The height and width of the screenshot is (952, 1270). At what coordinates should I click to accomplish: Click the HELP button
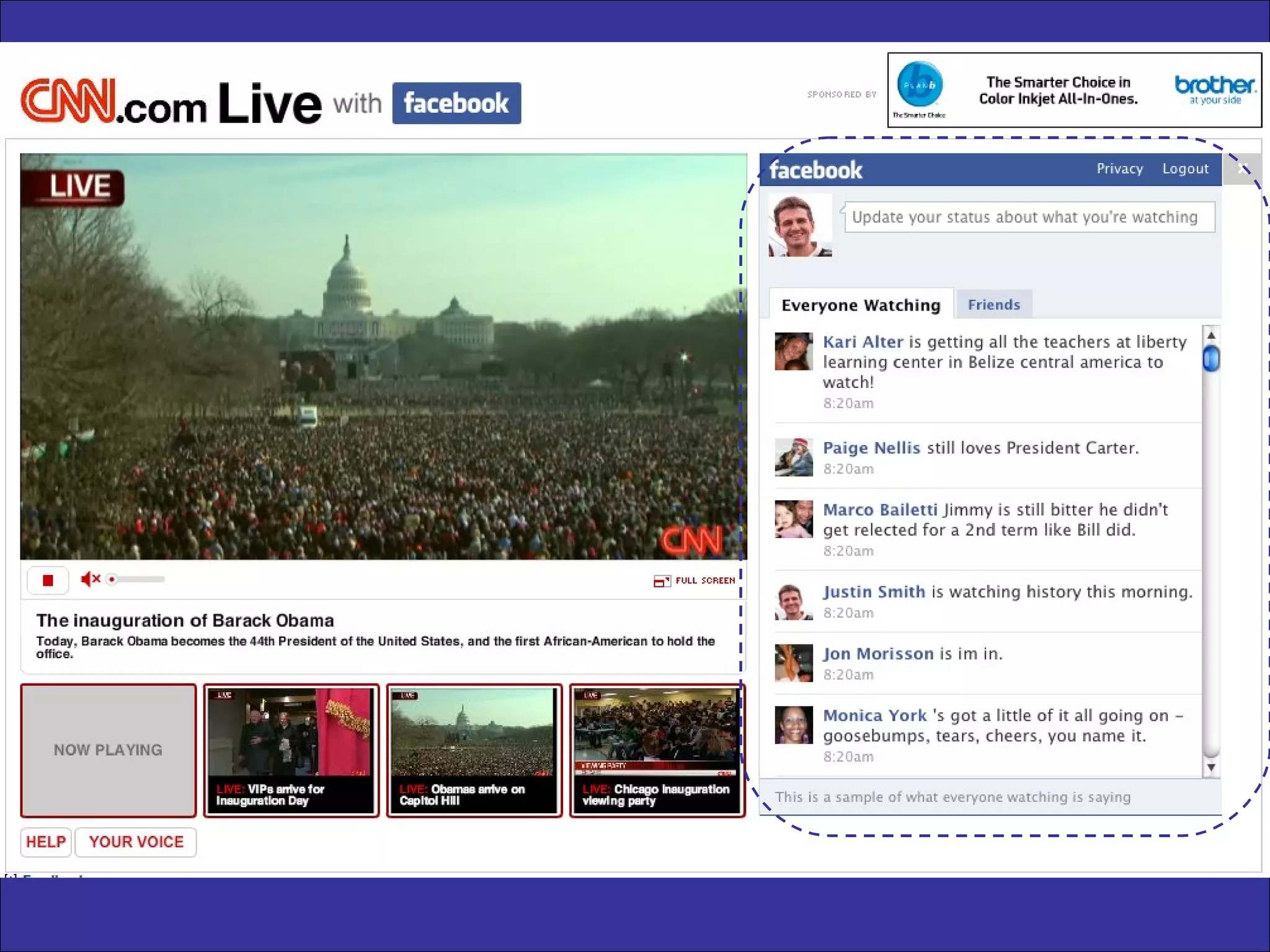tap(46, 842)
